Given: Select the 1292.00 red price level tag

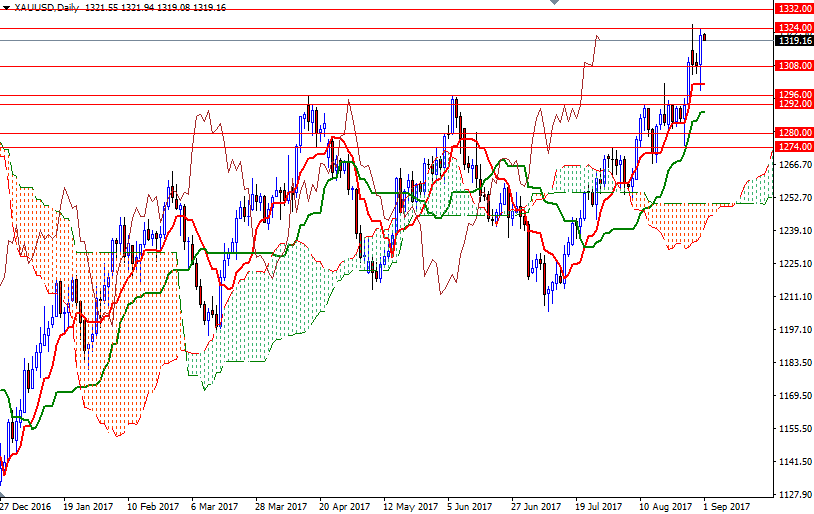Looking at the screenshot, I should point(793,104).
